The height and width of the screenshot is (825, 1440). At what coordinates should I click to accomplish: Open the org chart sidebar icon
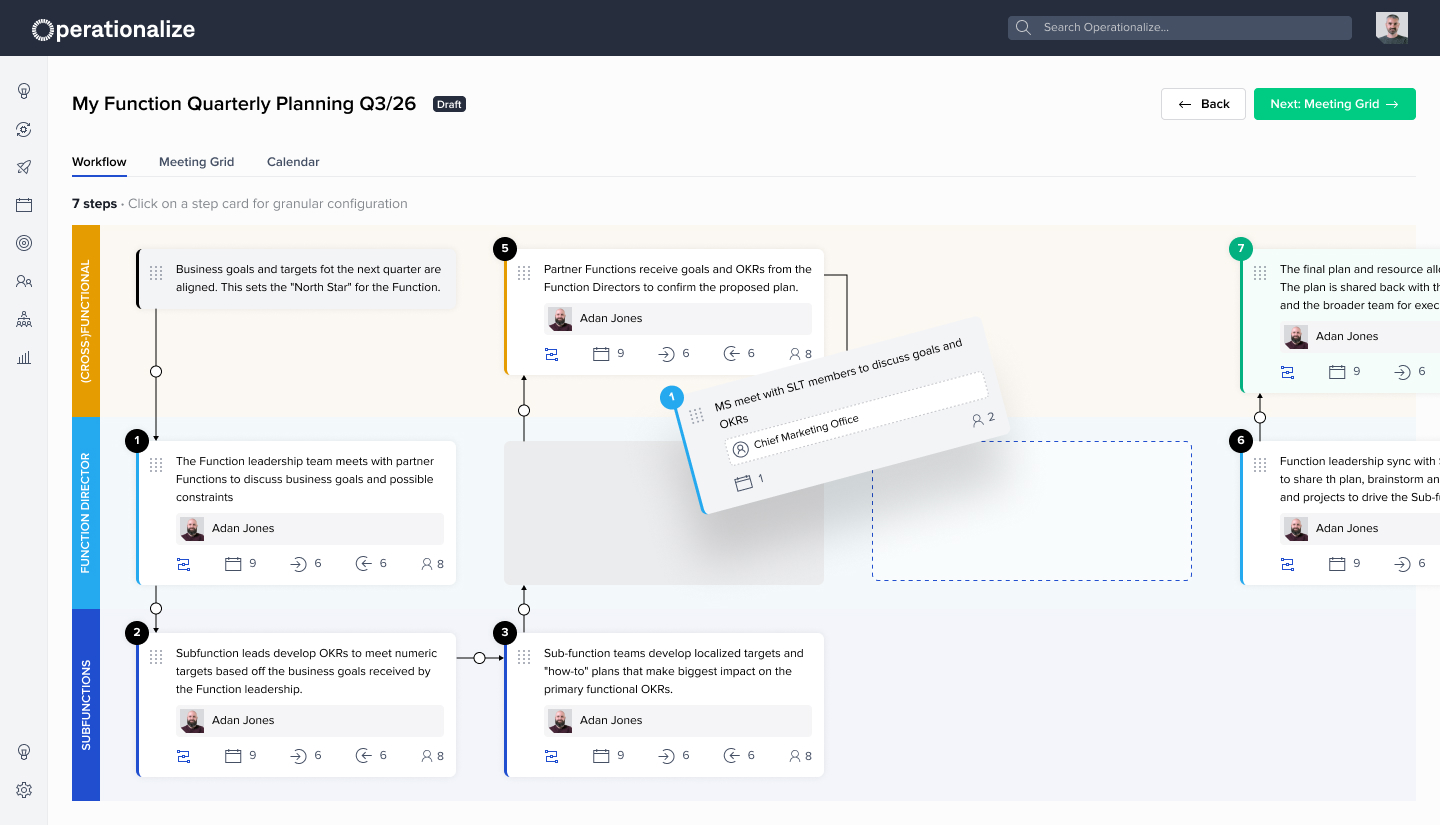click(x=24, y=319)
